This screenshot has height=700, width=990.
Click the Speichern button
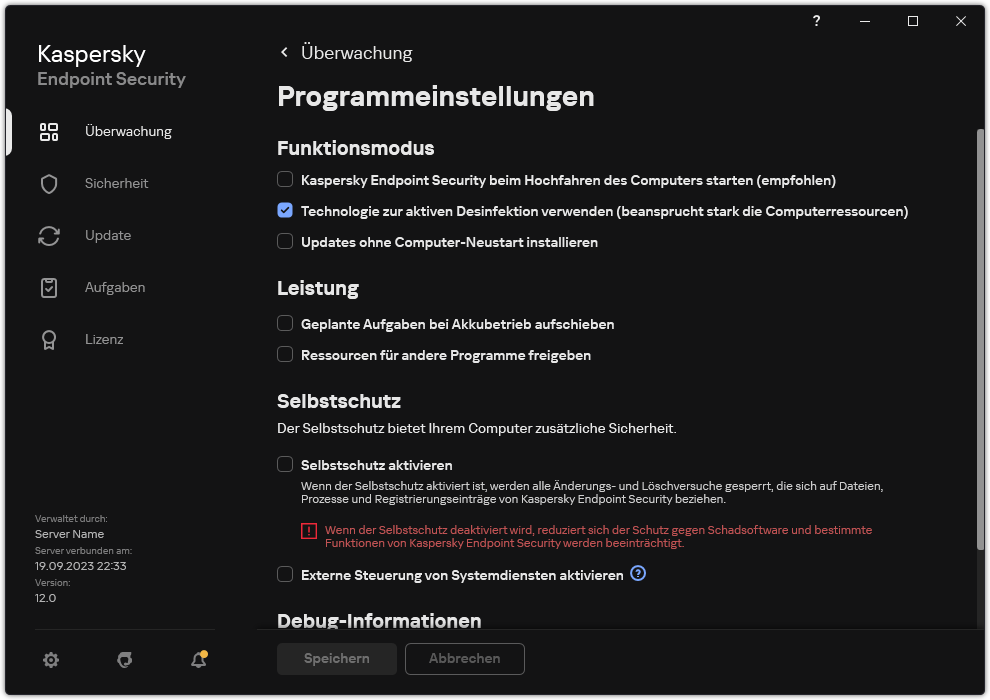[336, 659]
